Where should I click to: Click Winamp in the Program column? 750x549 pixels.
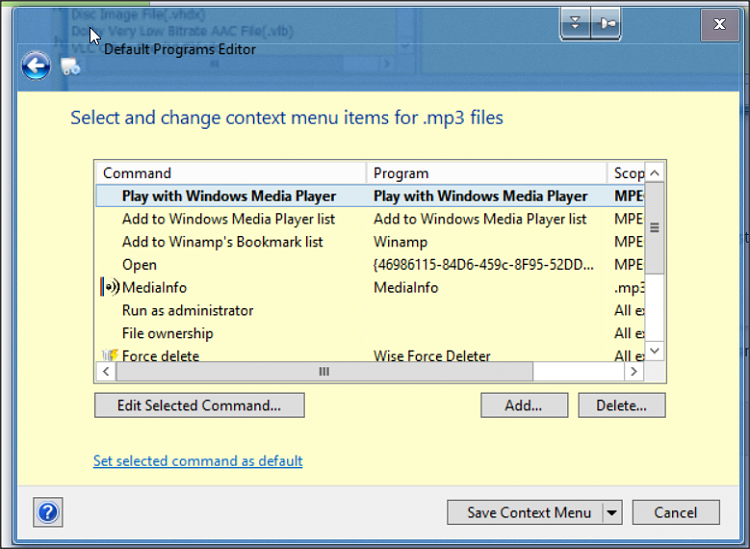click(400, 242)
